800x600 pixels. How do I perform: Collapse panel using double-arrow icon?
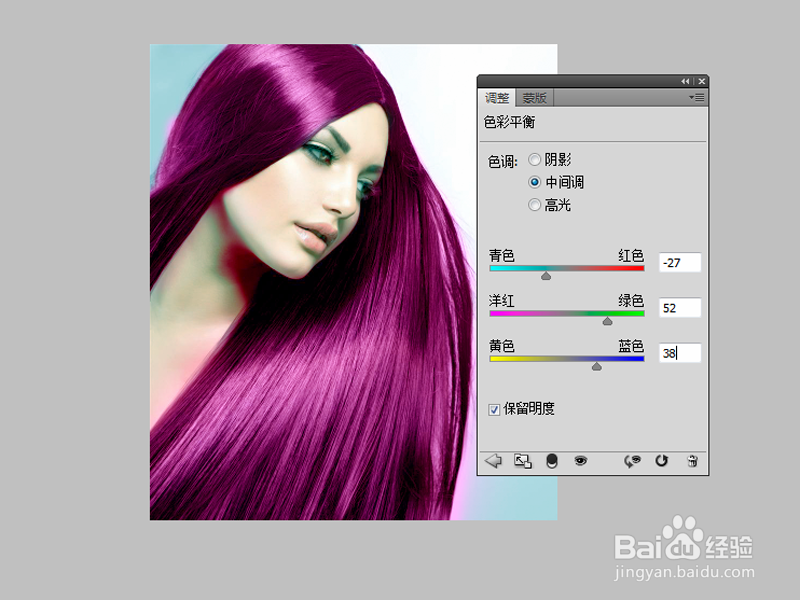pyautogui.click(x=685, y=81)
